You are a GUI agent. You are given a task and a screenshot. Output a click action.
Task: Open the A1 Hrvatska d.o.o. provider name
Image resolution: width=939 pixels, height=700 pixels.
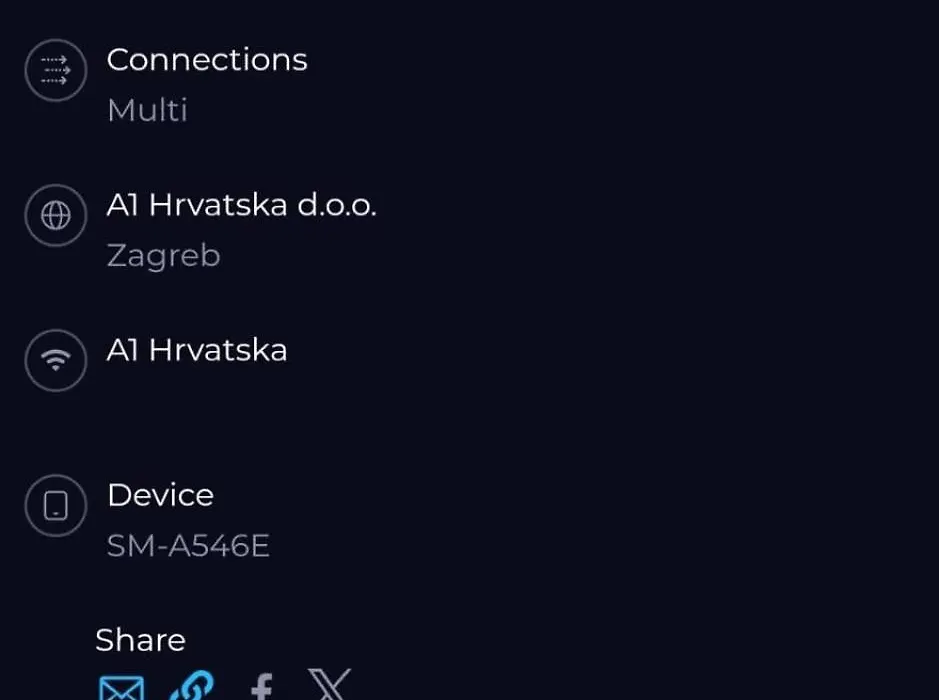coord(241,205)
